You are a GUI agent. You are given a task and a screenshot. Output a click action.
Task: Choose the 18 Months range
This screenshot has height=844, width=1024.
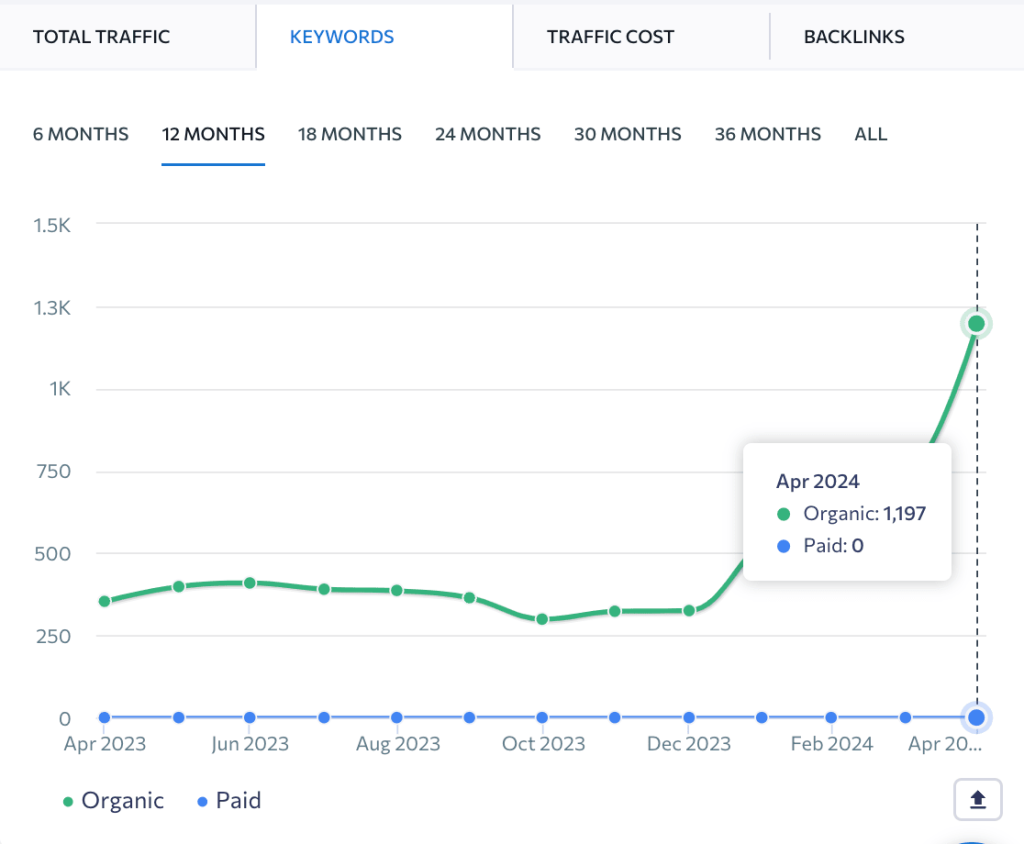tap(349, 134)
